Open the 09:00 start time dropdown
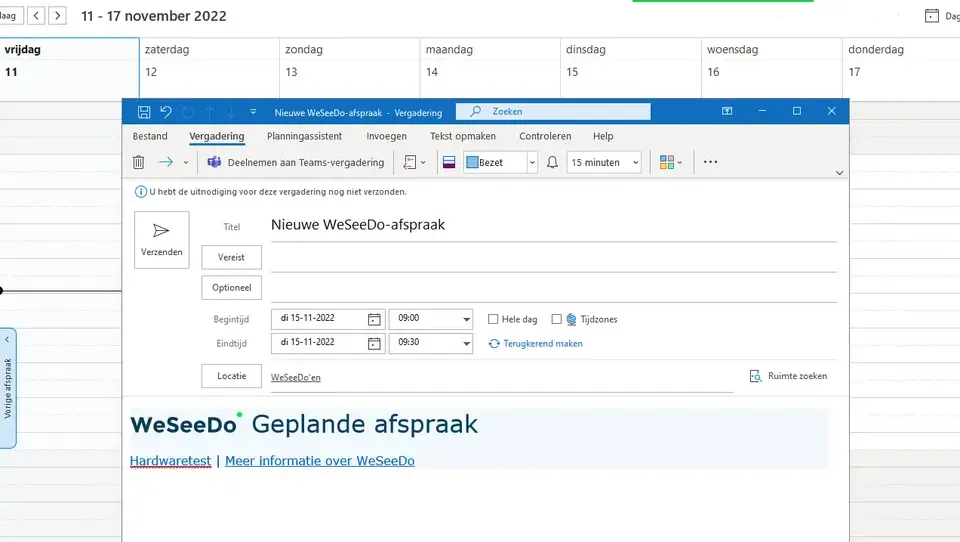The width and height of the screenshot is (960, 542). tap(466, 319)
